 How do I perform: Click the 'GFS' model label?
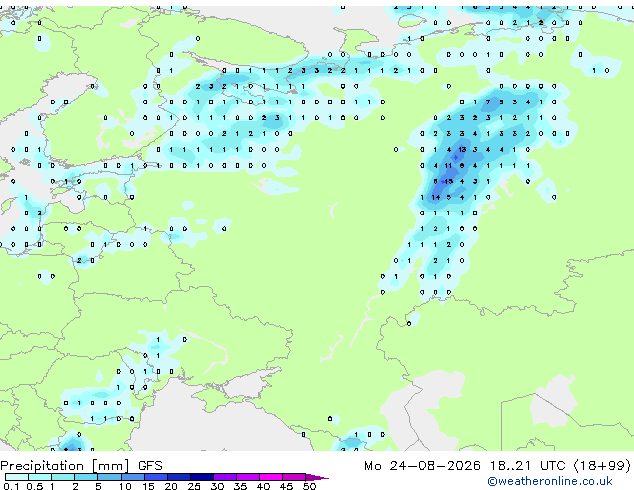pos(150,466)
